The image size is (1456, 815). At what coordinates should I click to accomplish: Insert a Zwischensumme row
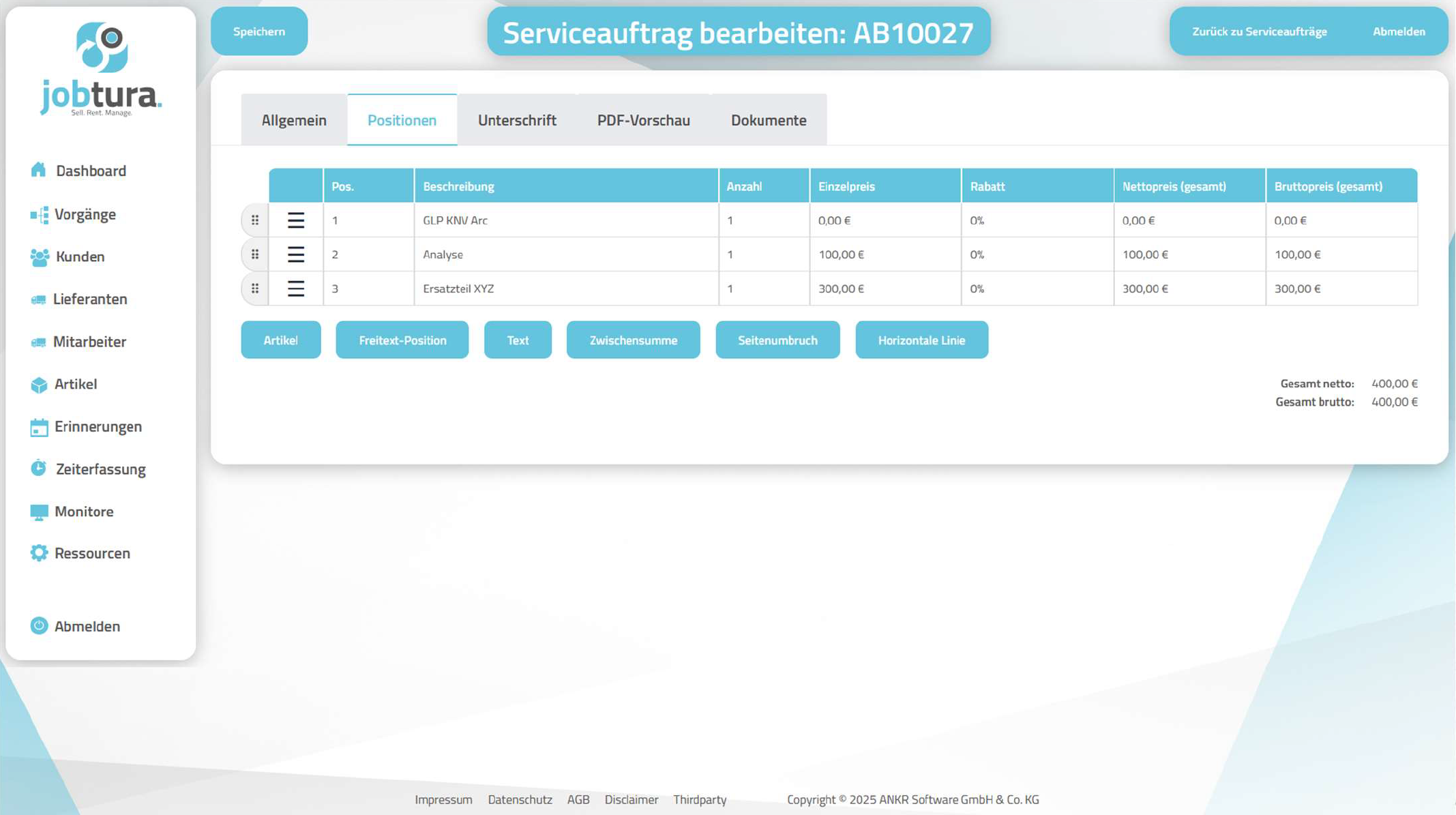[633, 340]
